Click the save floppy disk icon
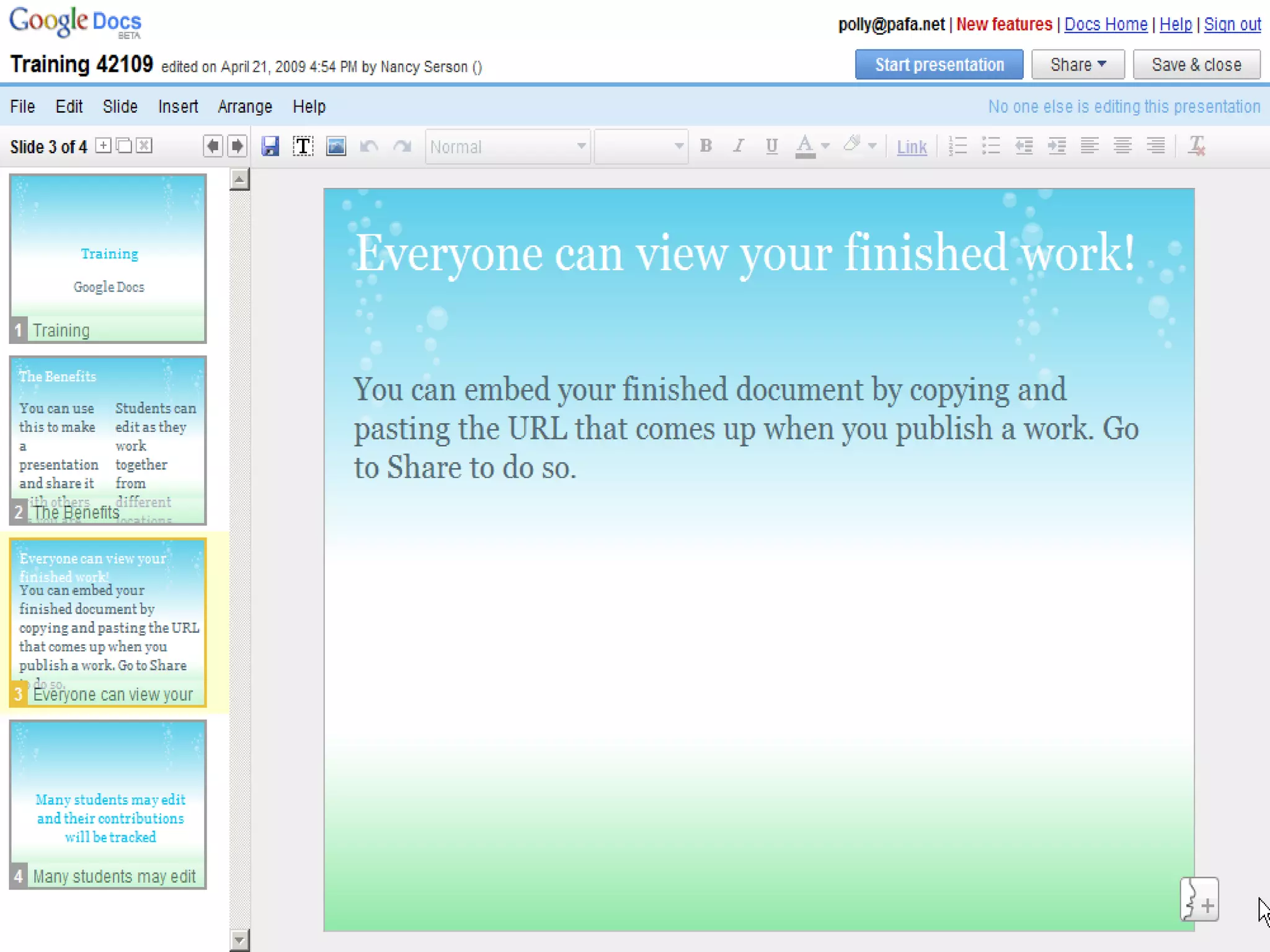Screen dimensions: 1270x952 coord(270,146)
